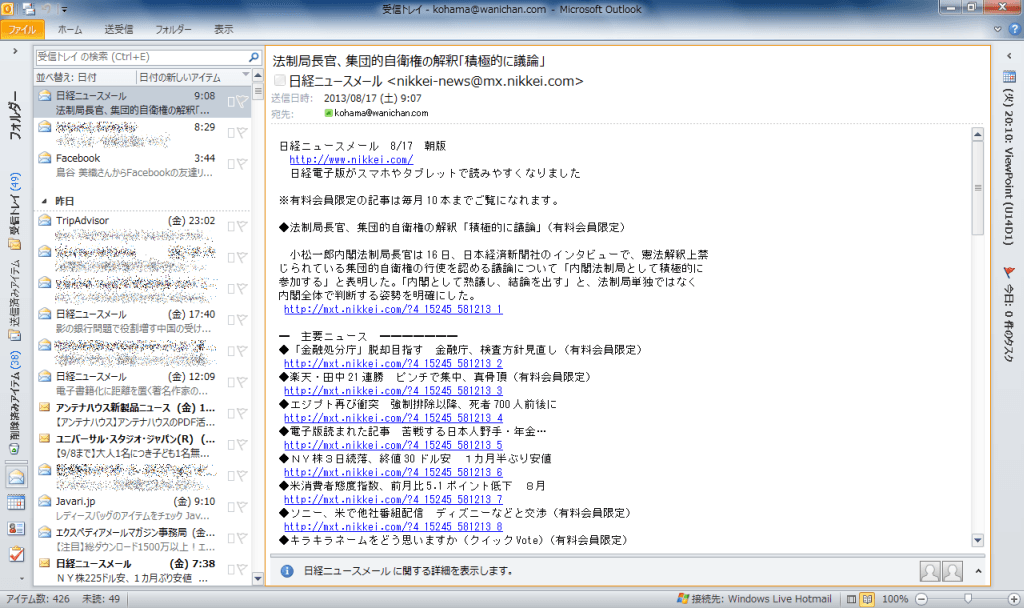This screenshot has width=1024, height=608.
Task: Open the Mail view in the navigation pane
Action: 16,477
